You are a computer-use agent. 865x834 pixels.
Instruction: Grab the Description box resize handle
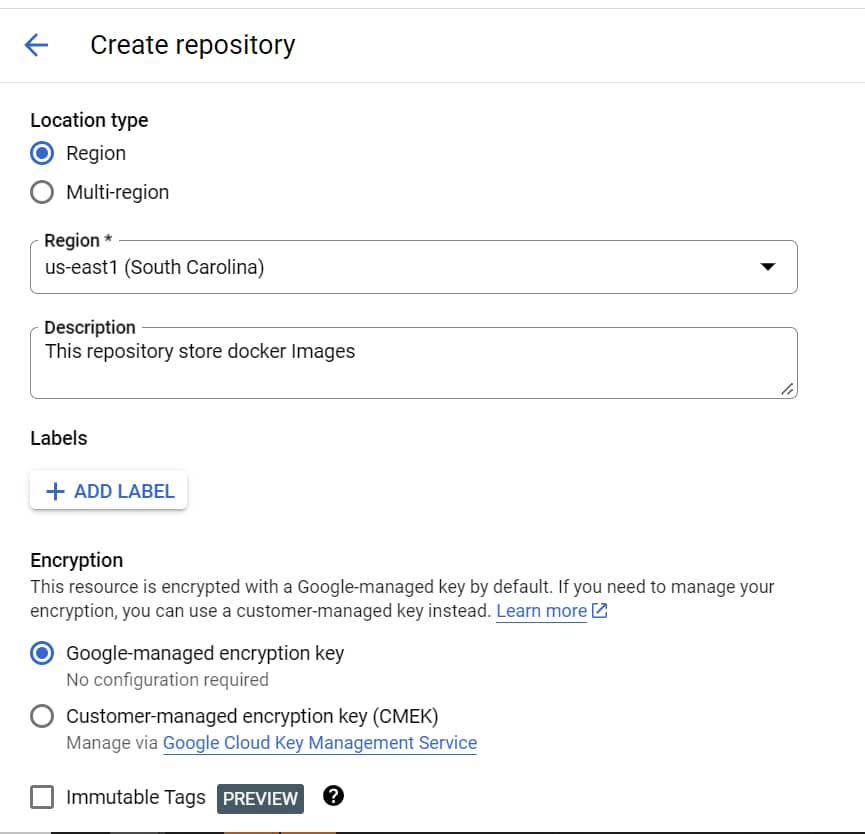tap(787, 388)
